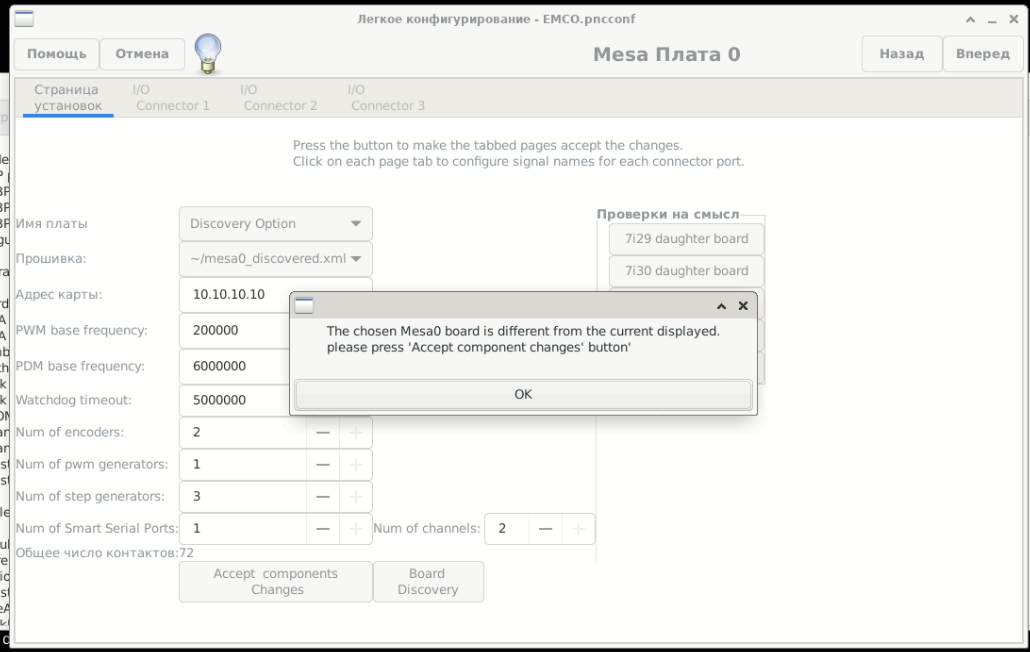Roll up the warning dialog window

click(x=721, y=306)
